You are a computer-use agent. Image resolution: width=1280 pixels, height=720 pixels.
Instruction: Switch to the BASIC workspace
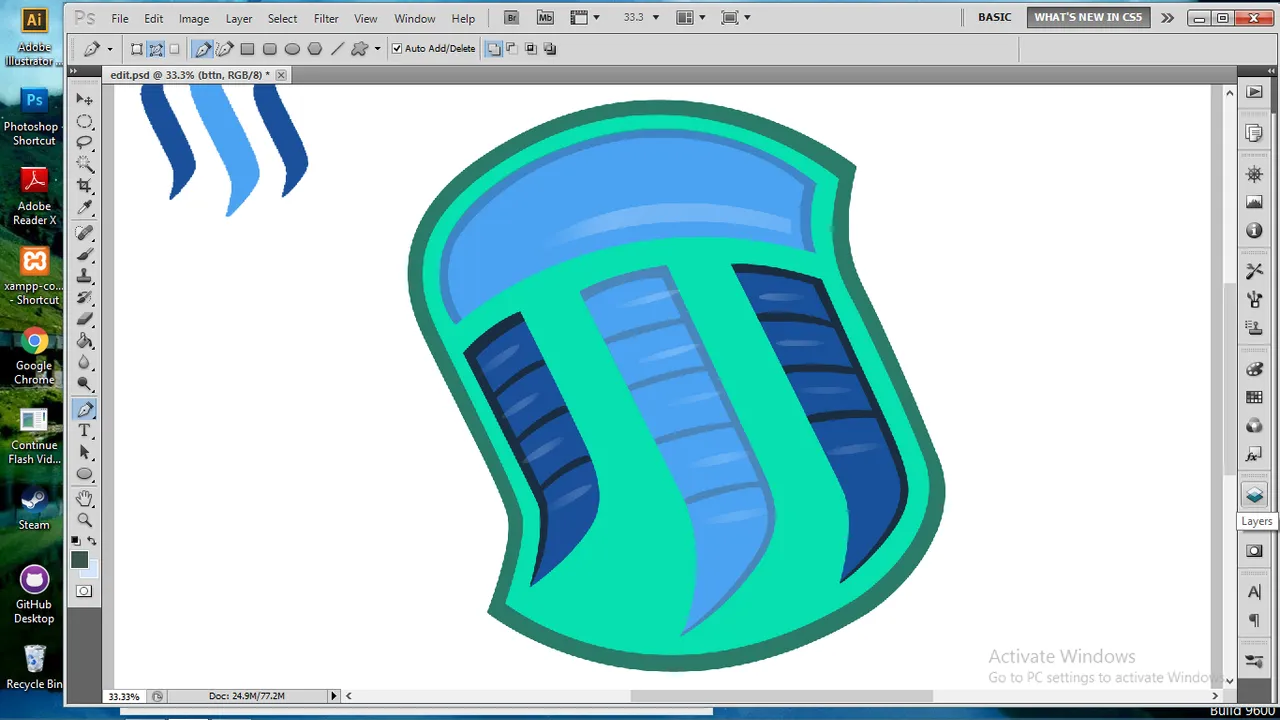pyautogui.click(x=994, y=18)
